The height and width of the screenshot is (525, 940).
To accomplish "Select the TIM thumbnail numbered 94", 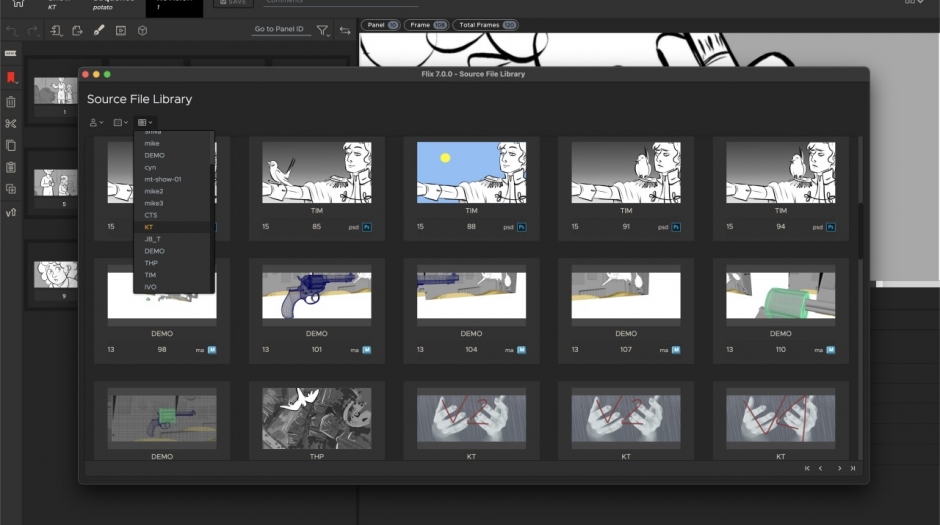I will (781, 173).
